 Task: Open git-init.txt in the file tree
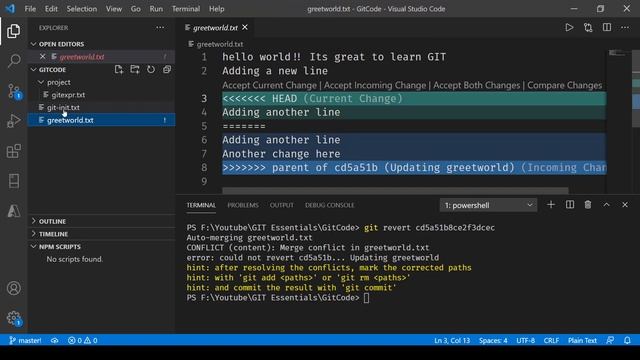pyautogui.click(x=102, y=107)
